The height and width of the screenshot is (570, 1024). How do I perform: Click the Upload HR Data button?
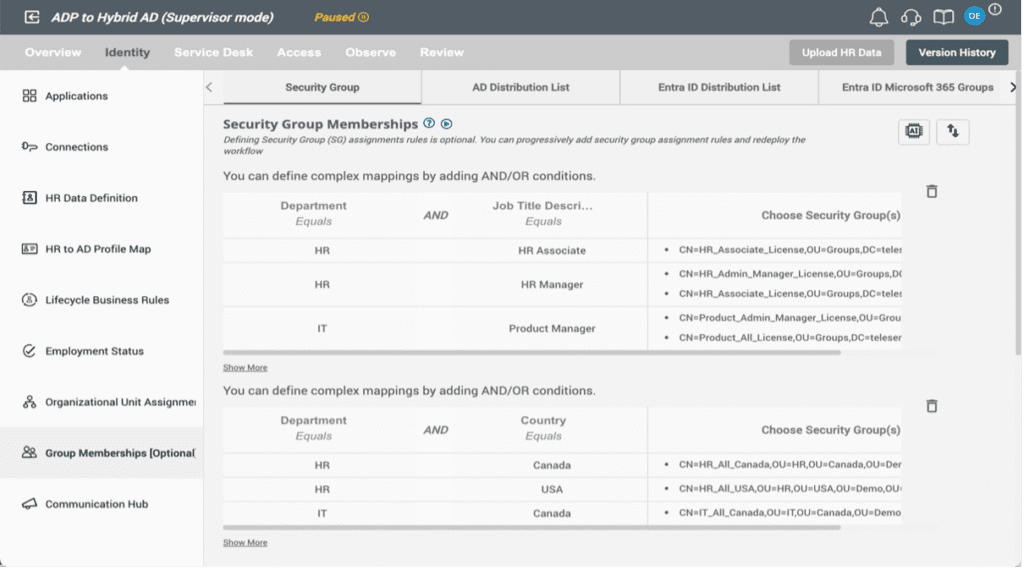point(841,52)
